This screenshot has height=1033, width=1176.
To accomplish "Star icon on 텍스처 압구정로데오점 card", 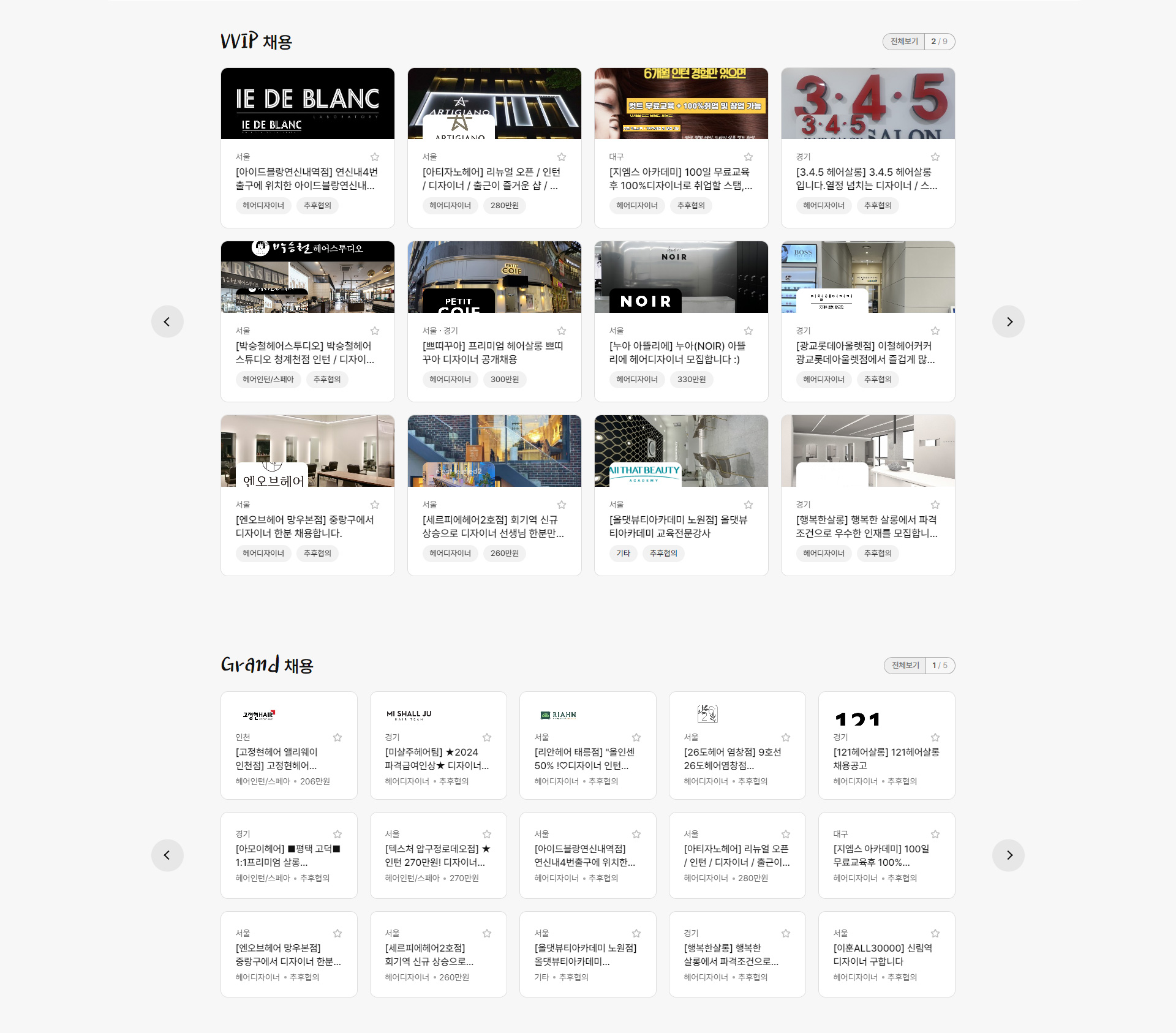I will pos(487,834).
